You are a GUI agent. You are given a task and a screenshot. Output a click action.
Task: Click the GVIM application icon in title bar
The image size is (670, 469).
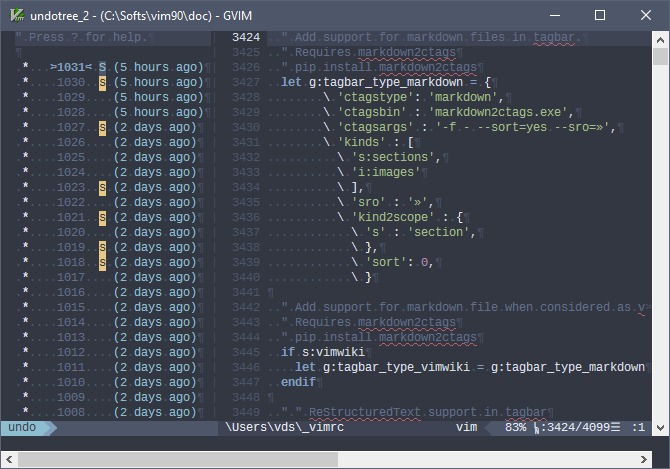pos(17,15)
